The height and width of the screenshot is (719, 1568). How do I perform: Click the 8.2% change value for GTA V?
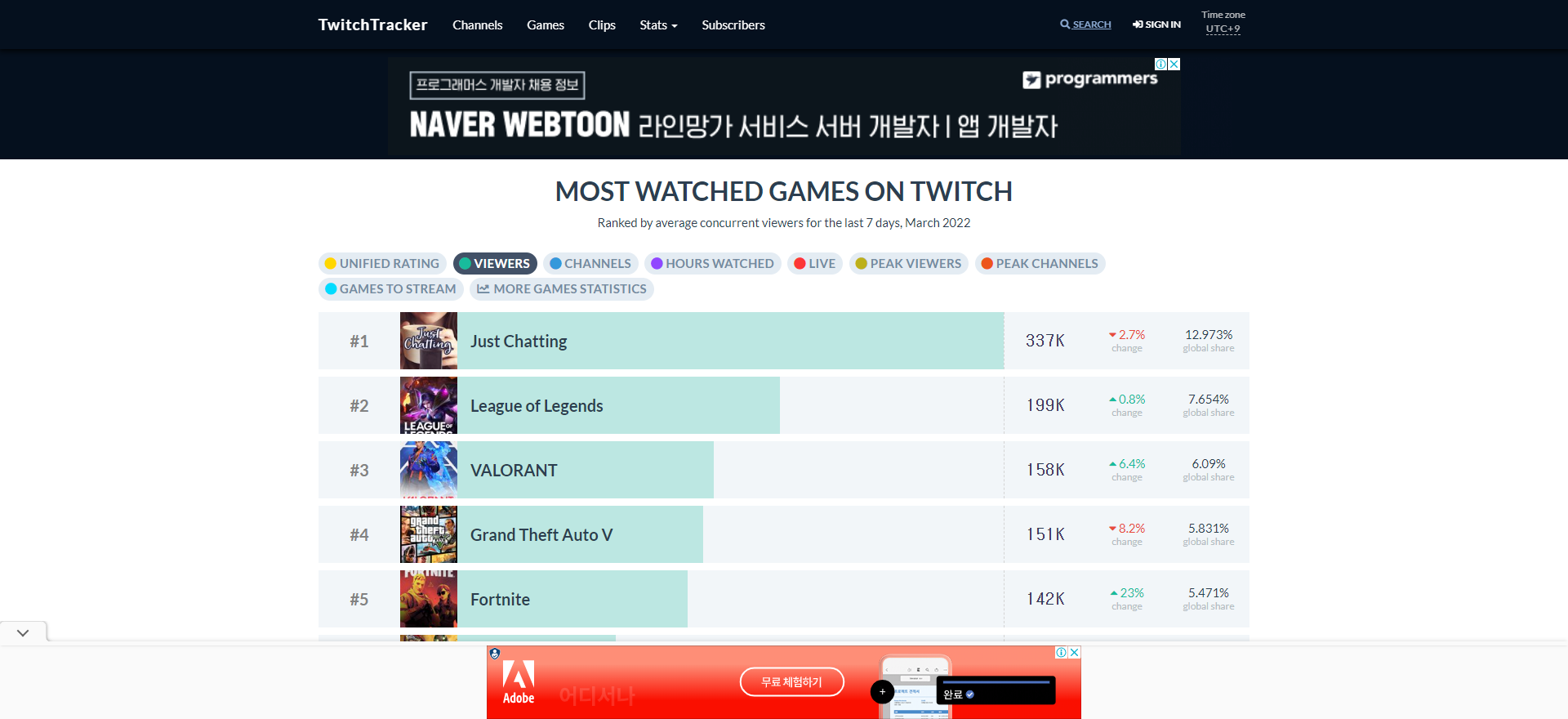(1127, 529)
